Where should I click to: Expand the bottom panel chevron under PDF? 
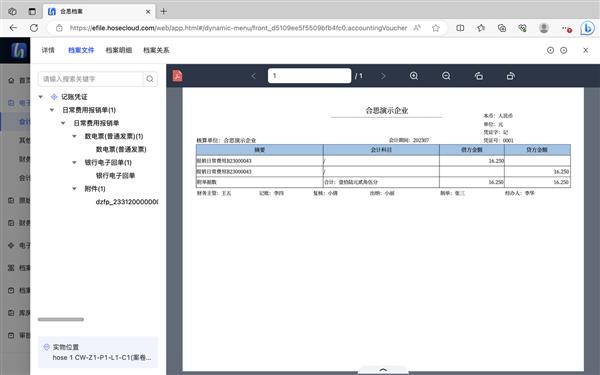(x=383, y=370)
